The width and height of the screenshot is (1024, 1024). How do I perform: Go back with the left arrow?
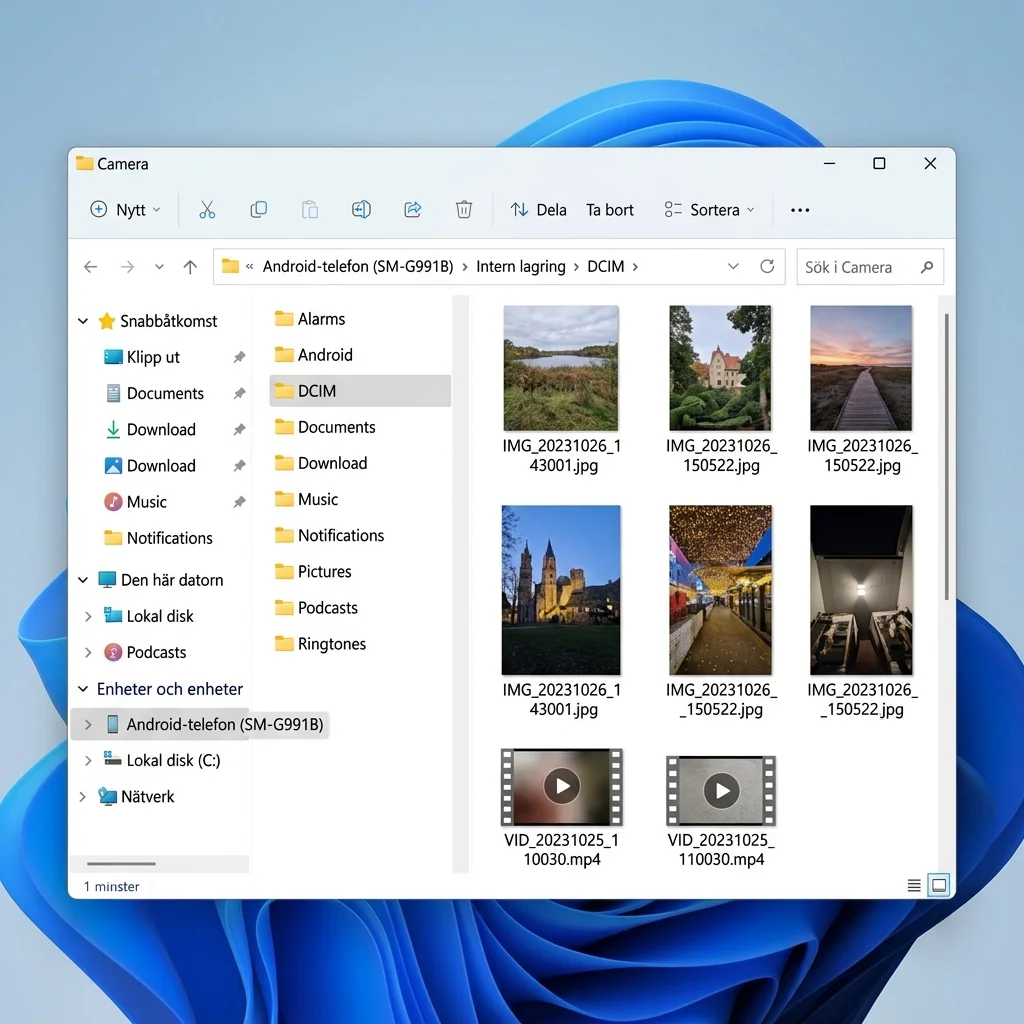91,266
